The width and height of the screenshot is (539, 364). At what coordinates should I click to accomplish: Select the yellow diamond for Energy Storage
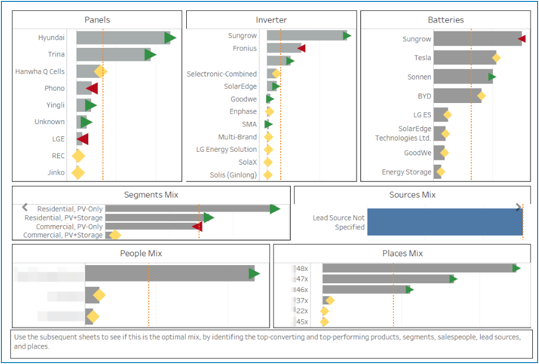coord(440,172)
